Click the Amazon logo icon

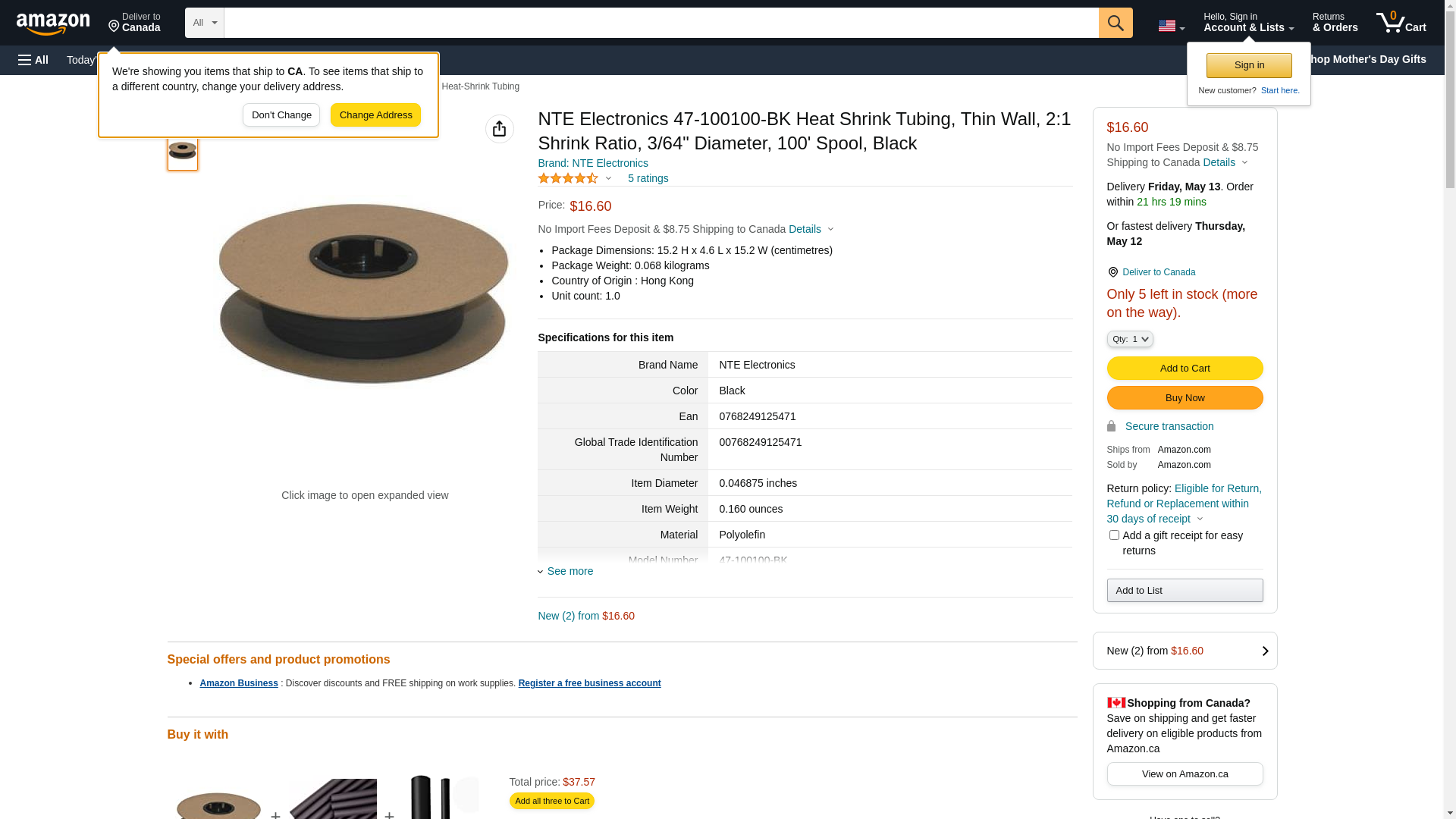[x=53, y=24]
